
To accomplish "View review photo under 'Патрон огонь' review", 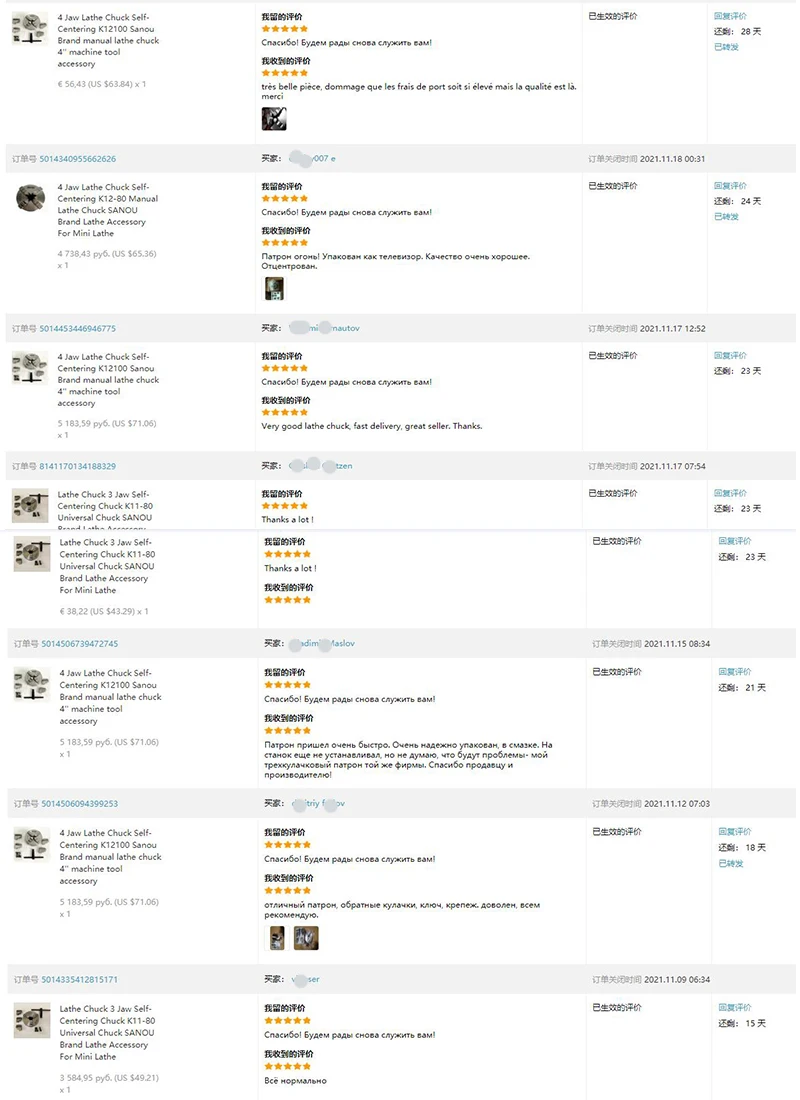I will tap(274, 288).
